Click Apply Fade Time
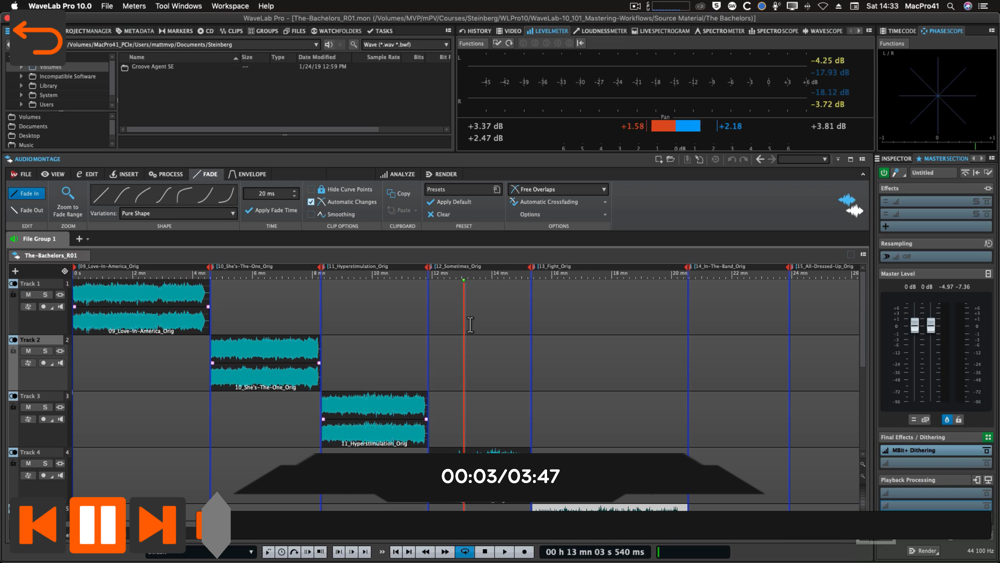 271,210
